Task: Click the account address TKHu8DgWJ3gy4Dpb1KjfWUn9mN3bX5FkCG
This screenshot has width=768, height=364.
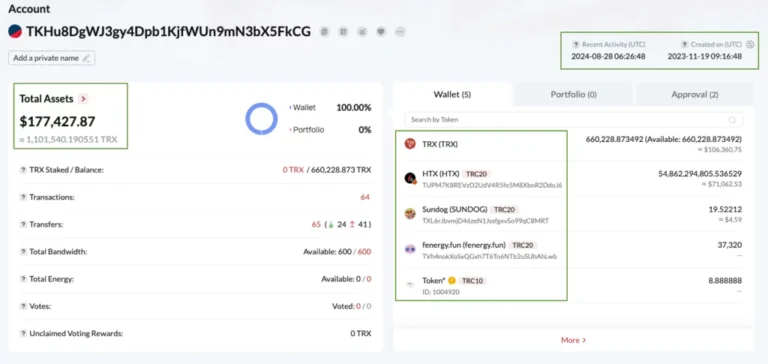Action: pyautogui.click(x=168, y=31)
